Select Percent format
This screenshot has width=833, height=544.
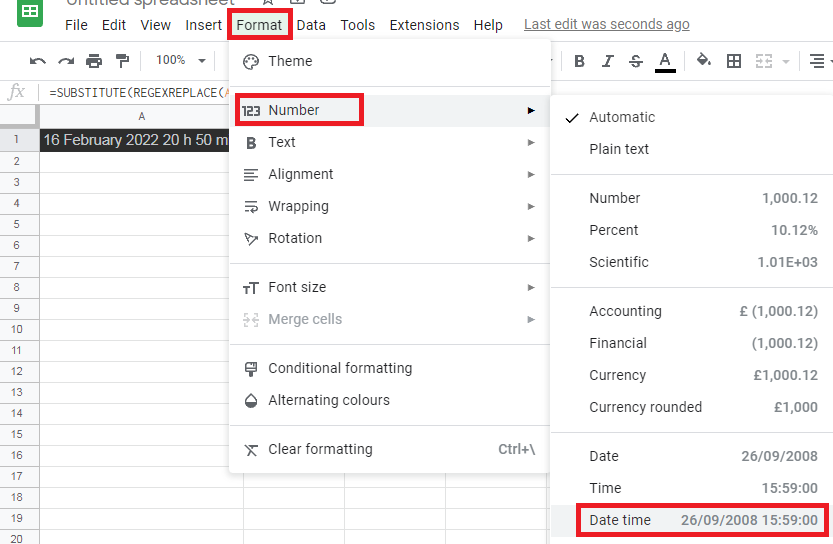692,230
